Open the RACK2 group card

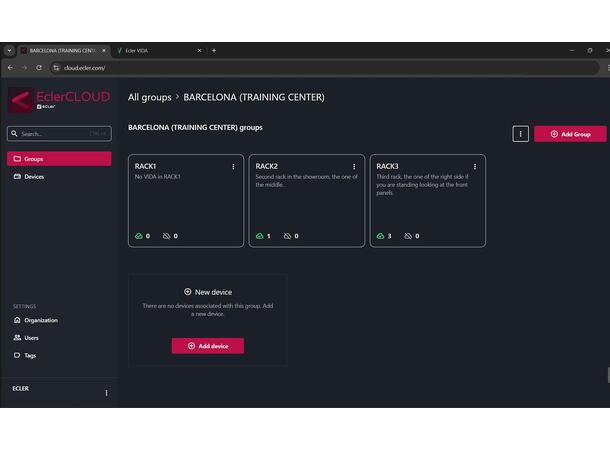point(307,201)
